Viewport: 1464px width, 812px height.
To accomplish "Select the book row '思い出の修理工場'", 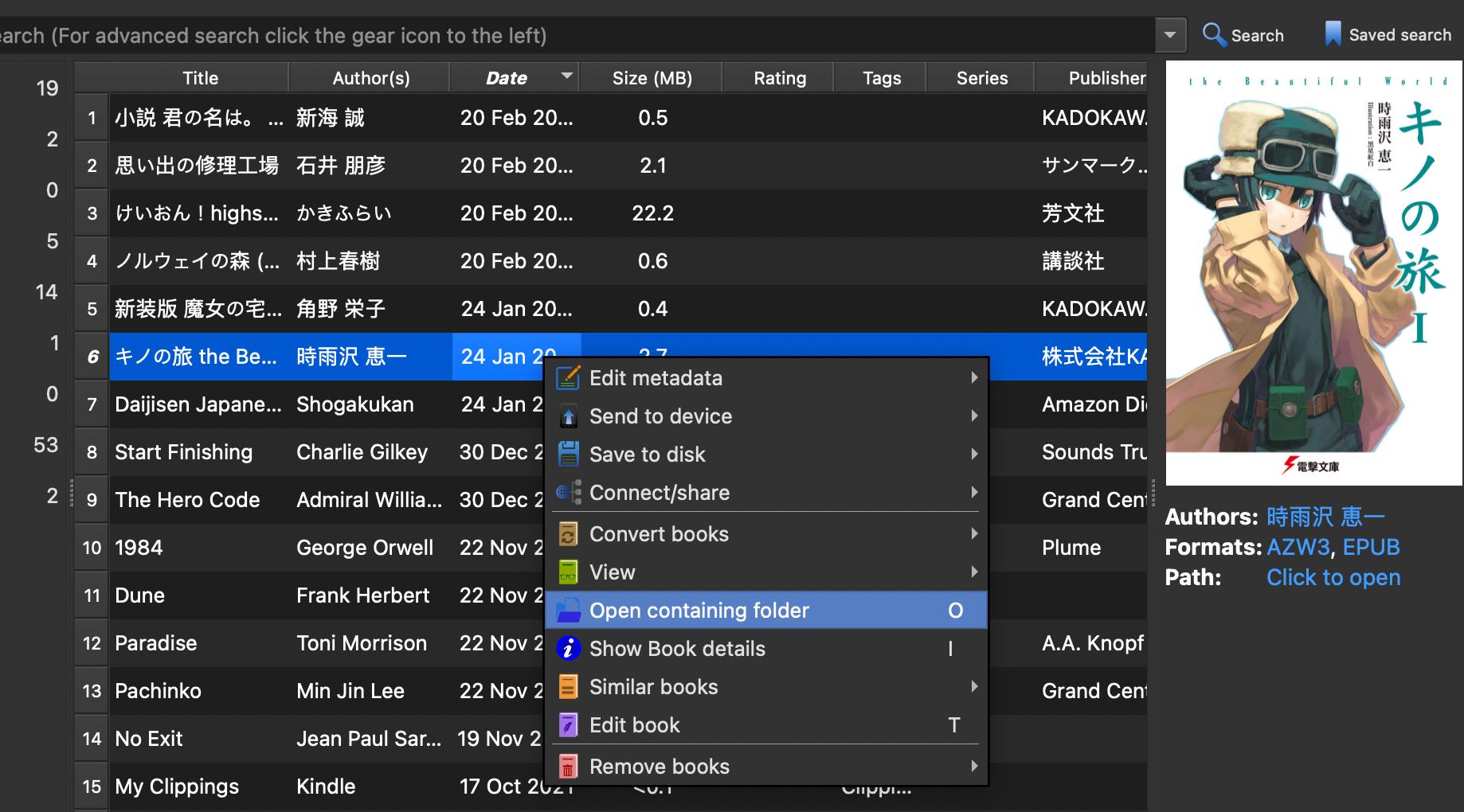I will pyautogui.click(x=611, y=166).
